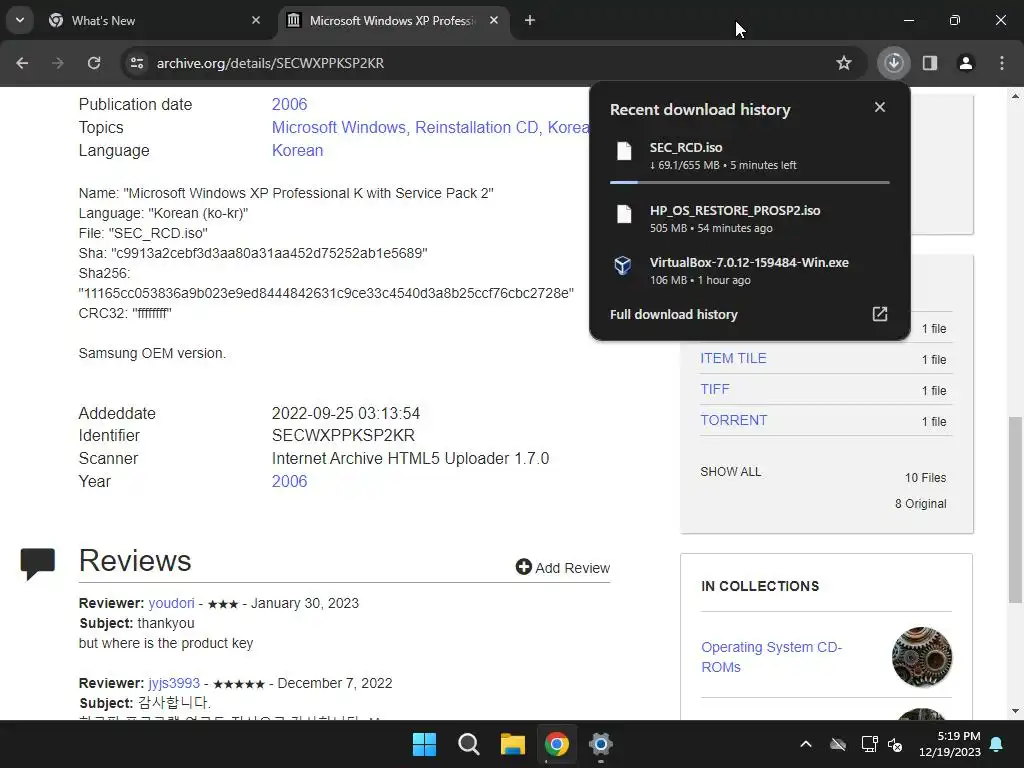Open HP_OS_RESTORE_PROSP2.iso download entry
The height and width of the screenshot is (768, 1024).
[x=749, y=218]
